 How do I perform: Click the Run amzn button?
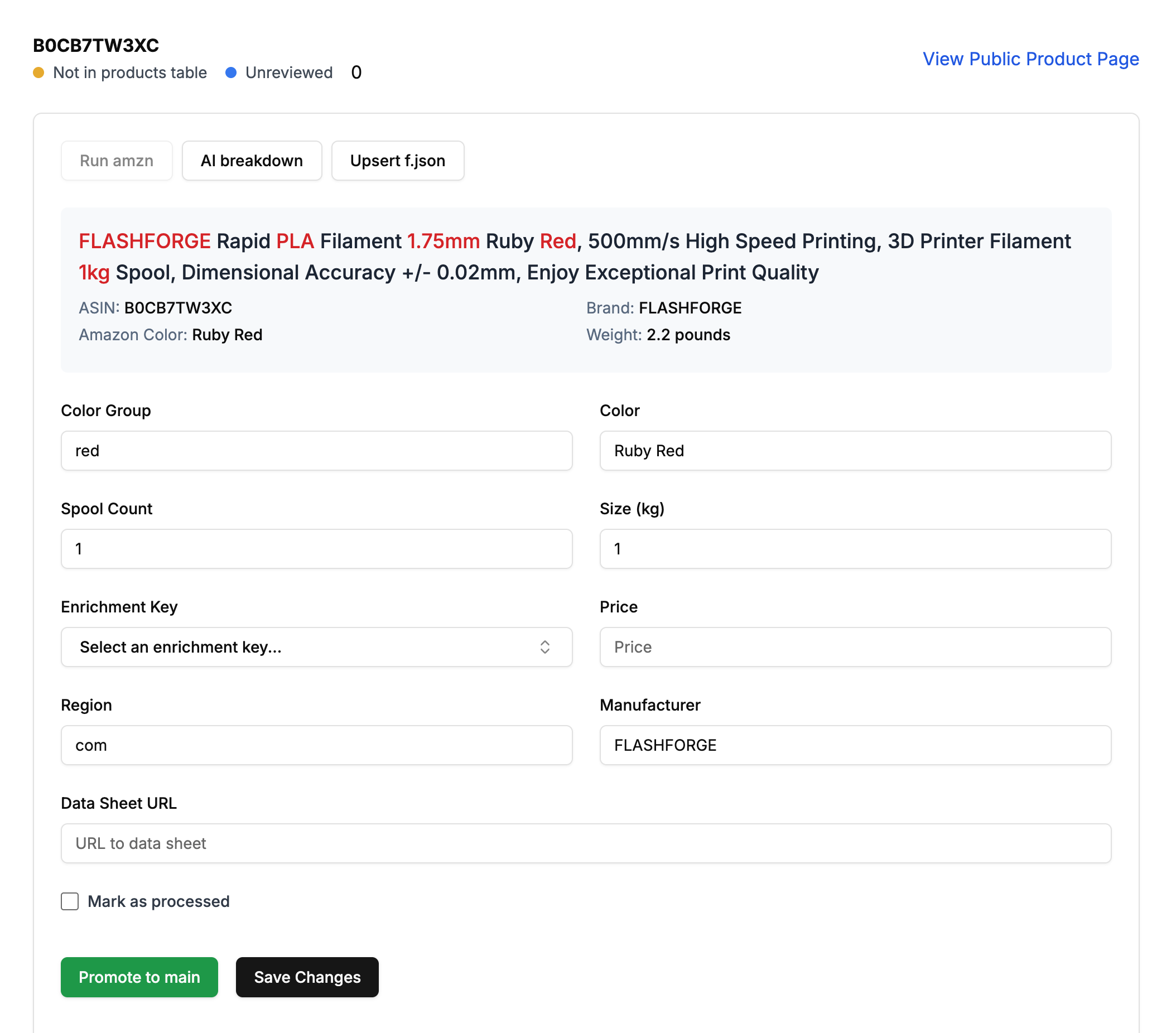[x=116, y=161]
